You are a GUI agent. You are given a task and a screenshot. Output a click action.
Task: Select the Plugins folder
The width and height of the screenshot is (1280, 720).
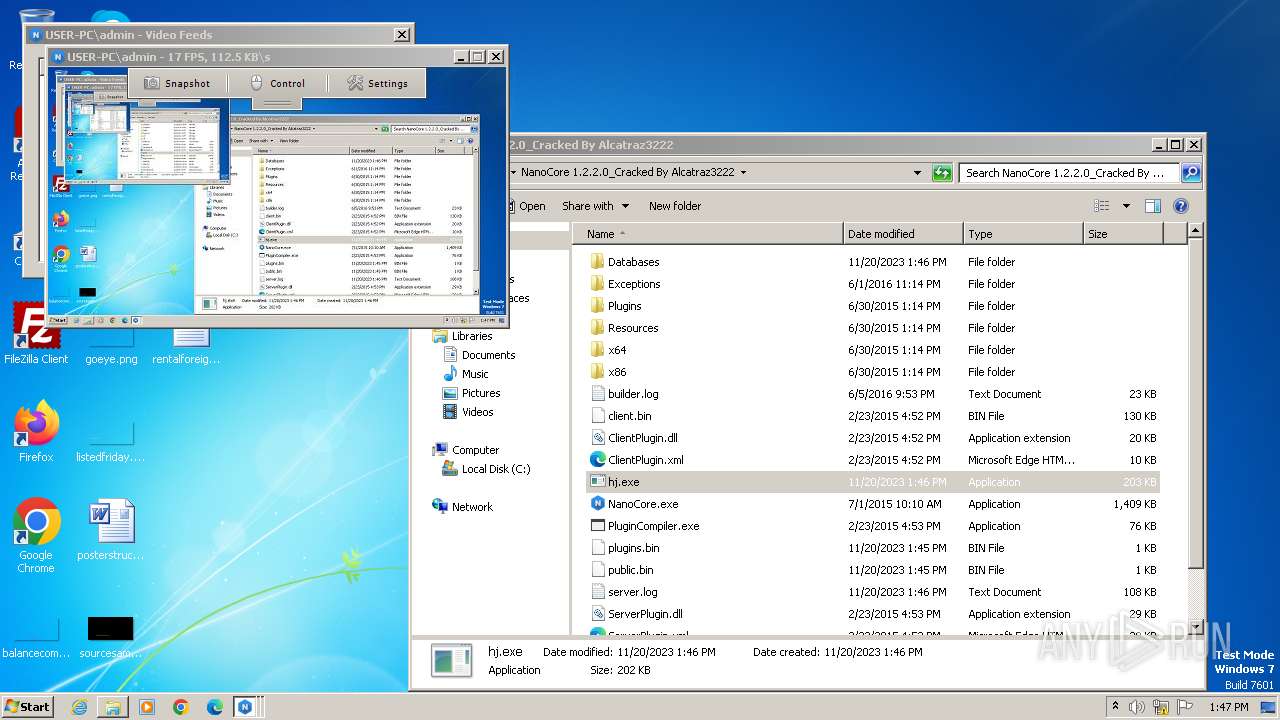872,306
